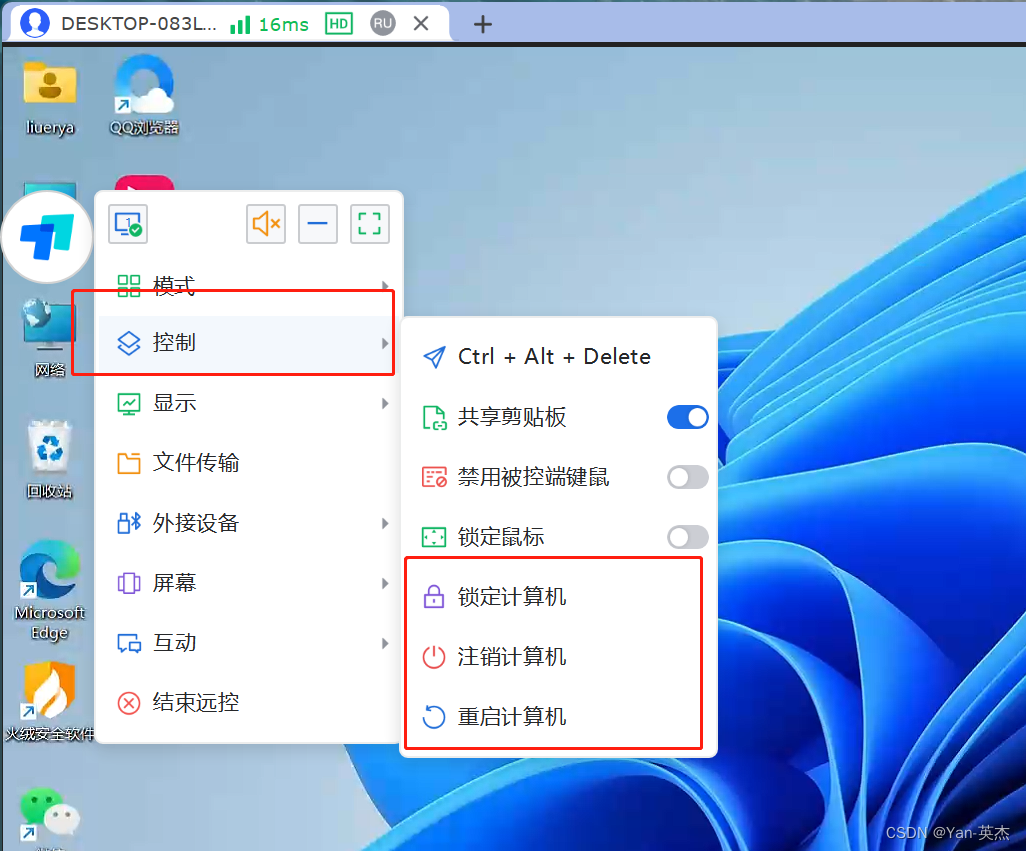The height and width of the screenshot is (851, 1026).
Task: Turn off the 共享剪贴板 switch
Action: pyautogui.click(x=688, y=417)
